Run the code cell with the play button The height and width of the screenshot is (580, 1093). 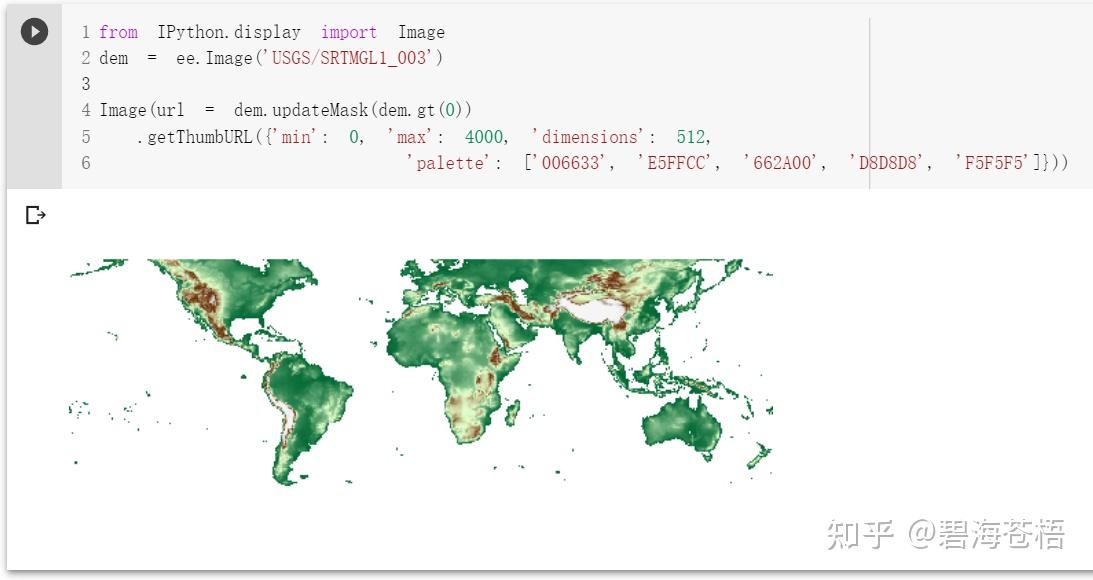pyautogui.click(x=34, y=32)
